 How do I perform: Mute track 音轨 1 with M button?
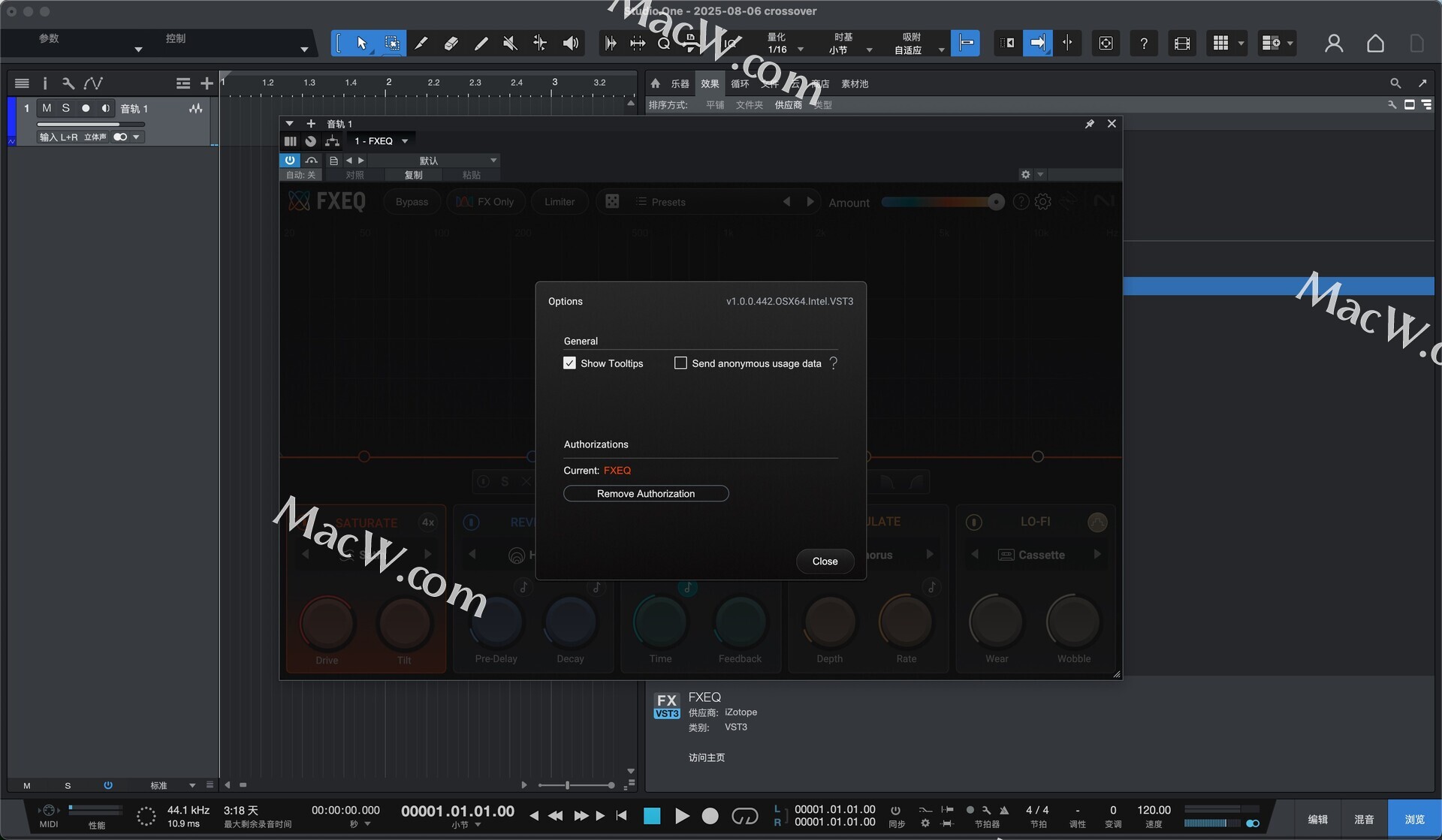[x=47, y=108]
